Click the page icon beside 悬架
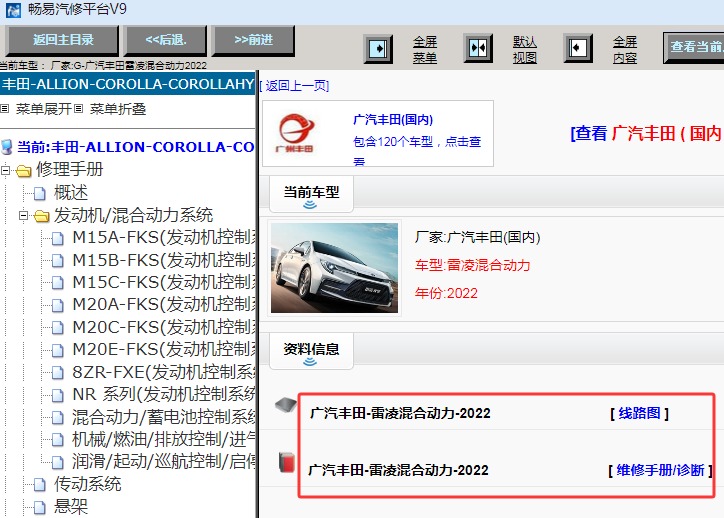 point(40,507)
